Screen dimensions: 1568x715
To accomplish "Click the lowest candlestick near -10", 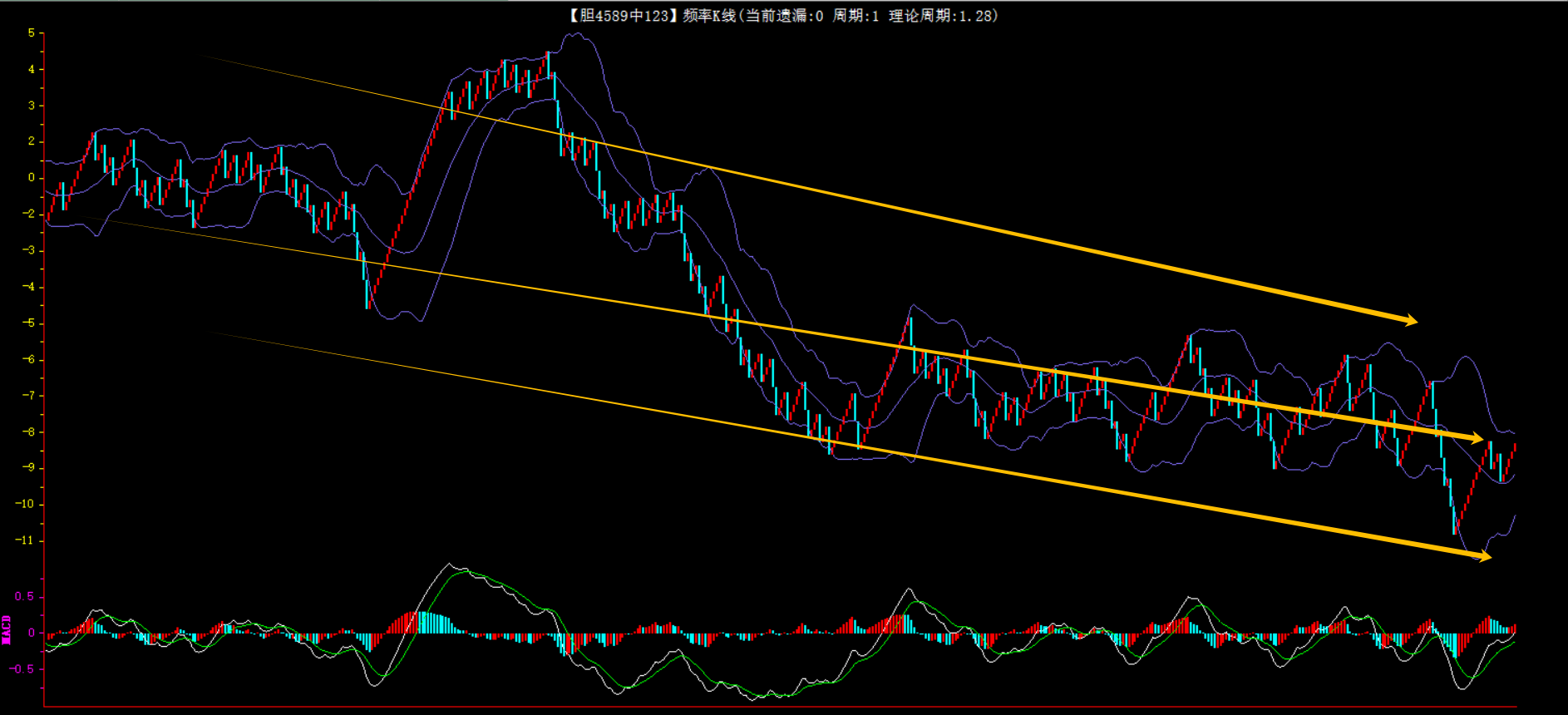I will [x=1454, y=520].
